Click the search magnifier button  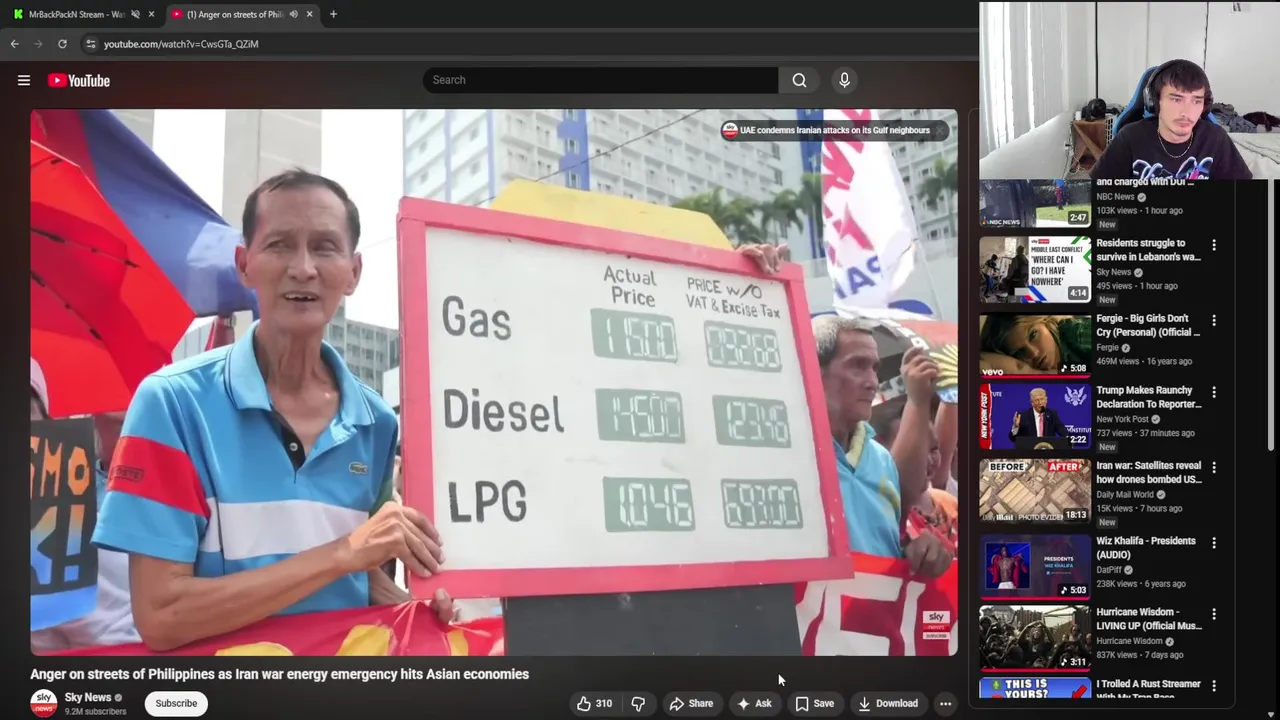pyautogui.click(x=799, y=80)
